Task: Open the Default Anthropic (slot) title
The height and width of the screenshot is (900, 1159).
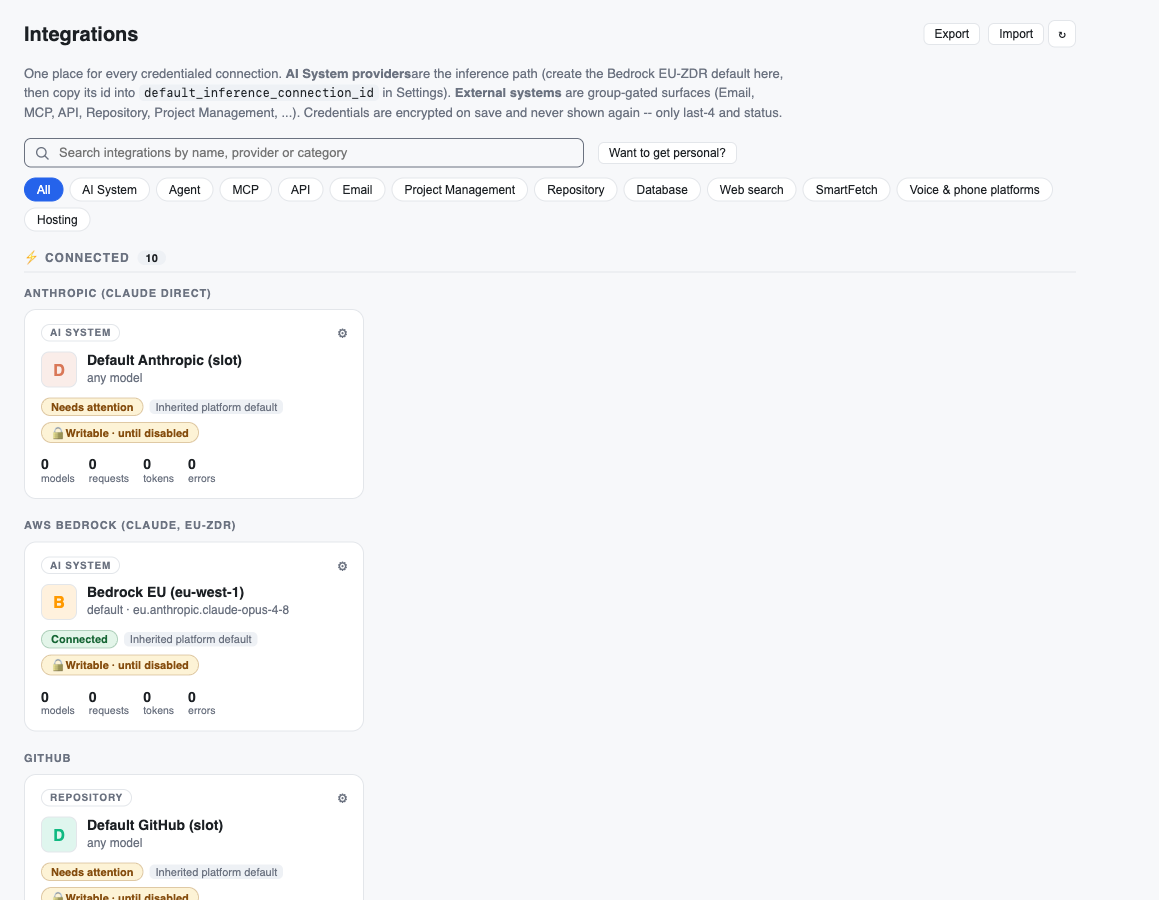Action: point(164,360)
